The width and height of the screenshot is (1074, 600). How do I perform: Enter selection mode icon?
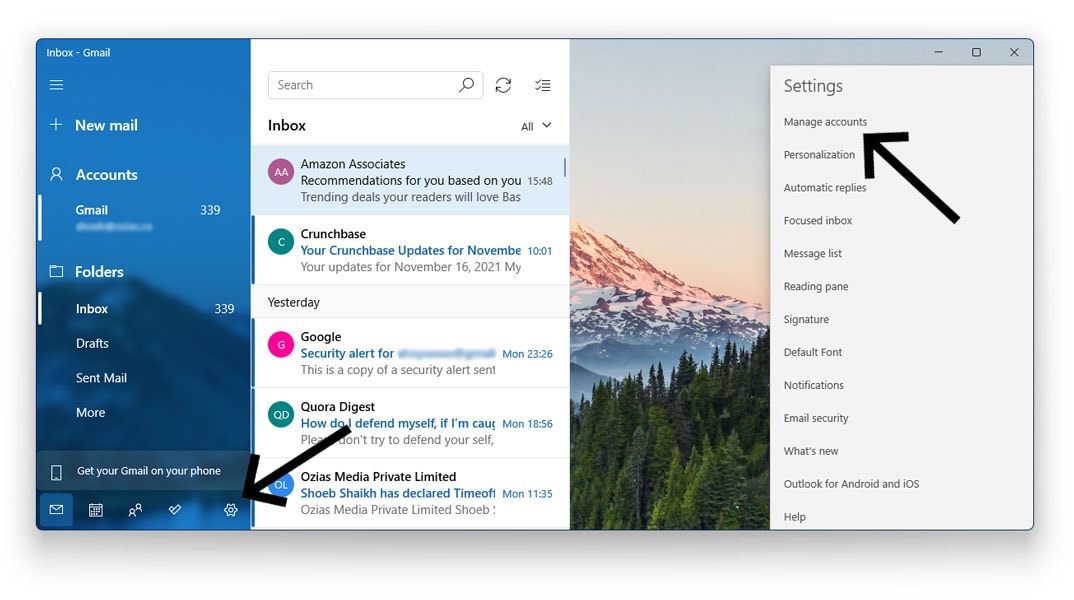[542, 85]
